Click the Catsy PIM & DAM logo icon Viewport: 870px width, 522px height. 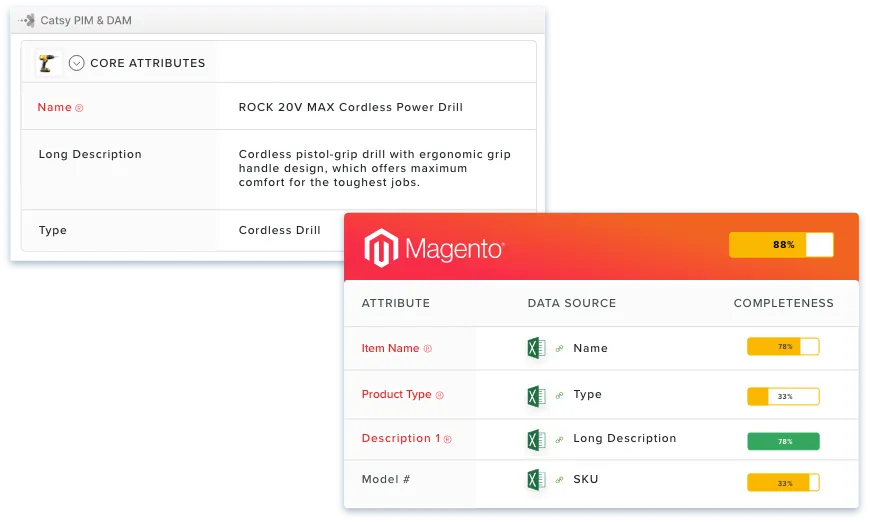pyautogui.click(x=27, y=21)
